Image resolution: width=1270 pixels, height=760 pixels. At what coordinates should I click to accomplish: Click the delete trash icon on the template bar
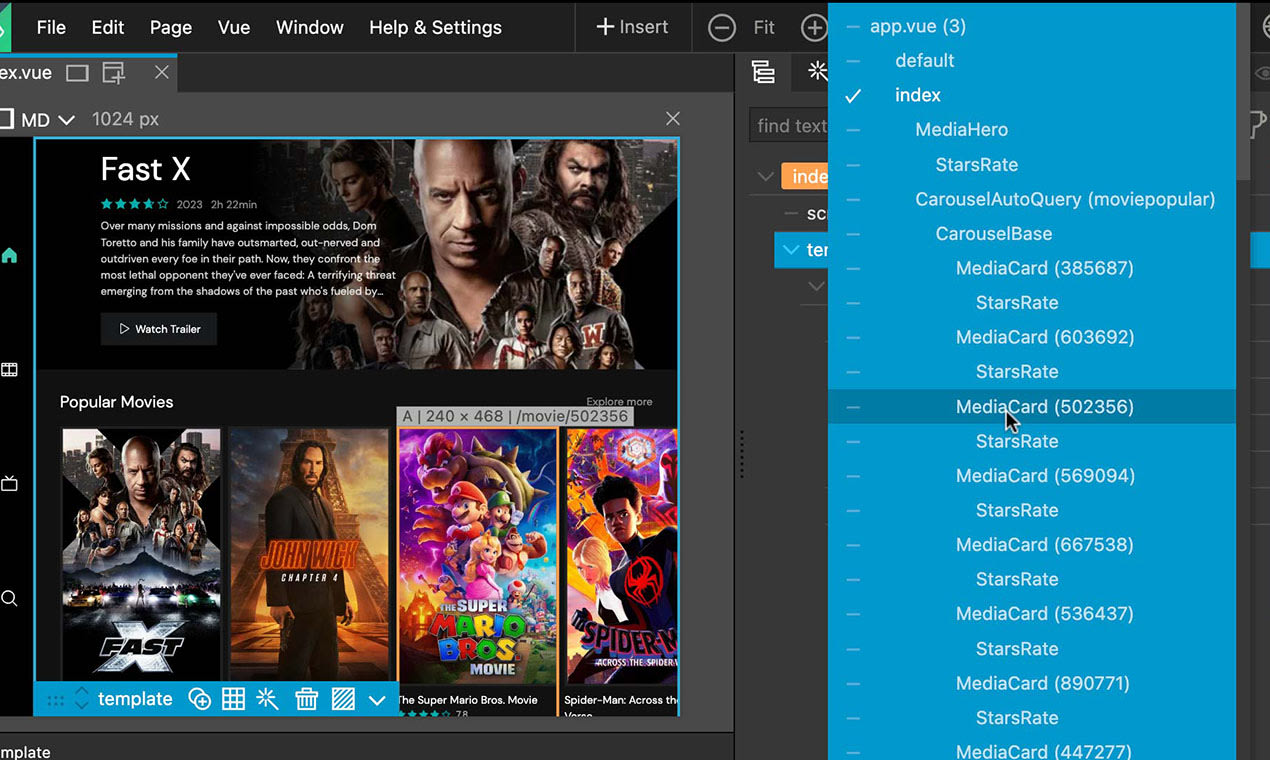307,699
